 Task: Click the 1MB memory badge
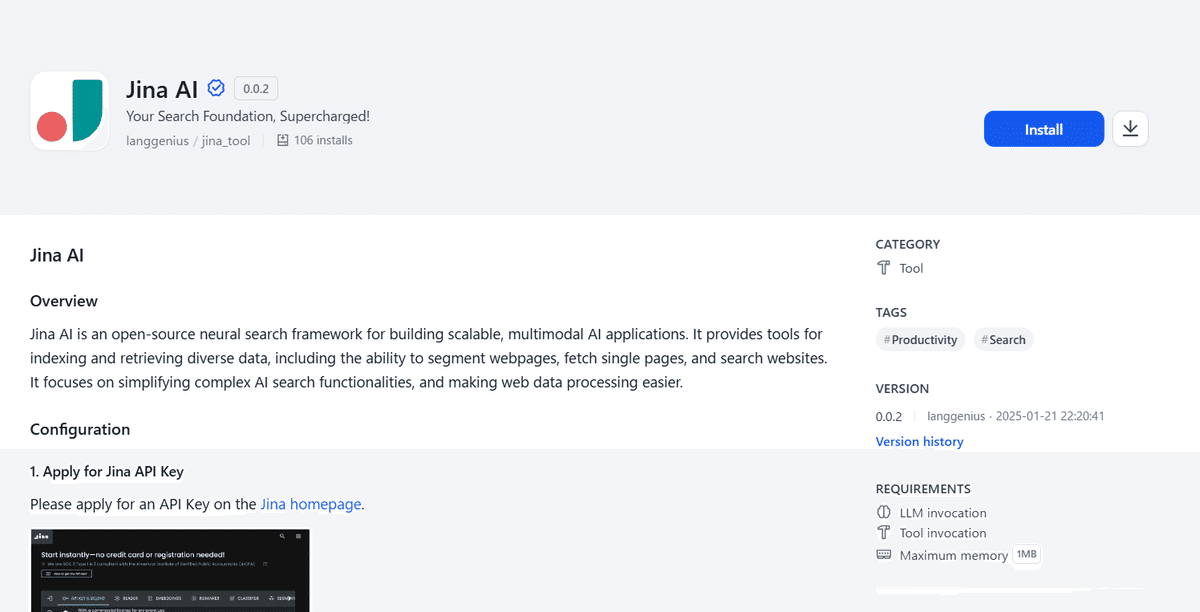pyautogui.click(x=1027, y=554)
